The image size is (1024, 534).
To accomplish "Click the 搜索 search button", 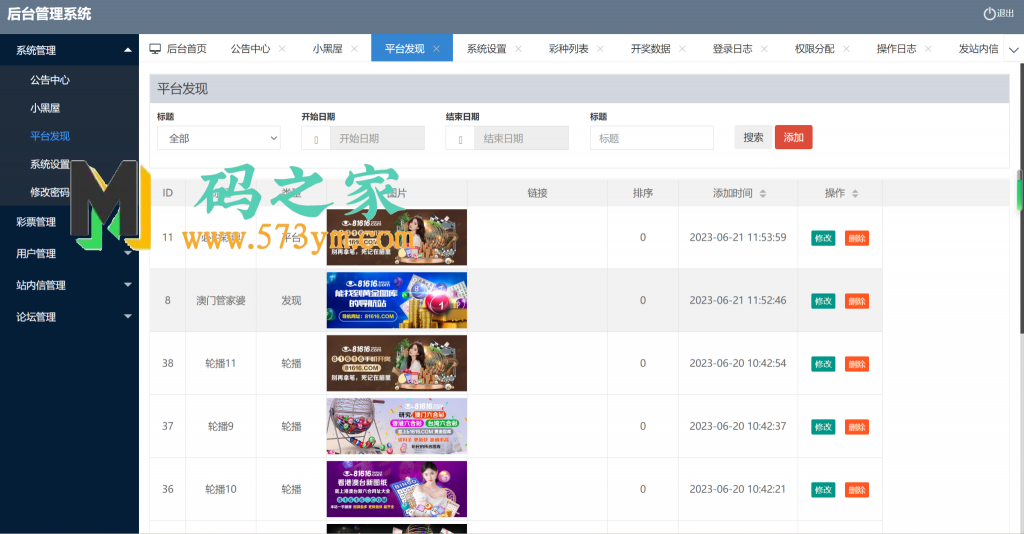I will pos(753,137).
